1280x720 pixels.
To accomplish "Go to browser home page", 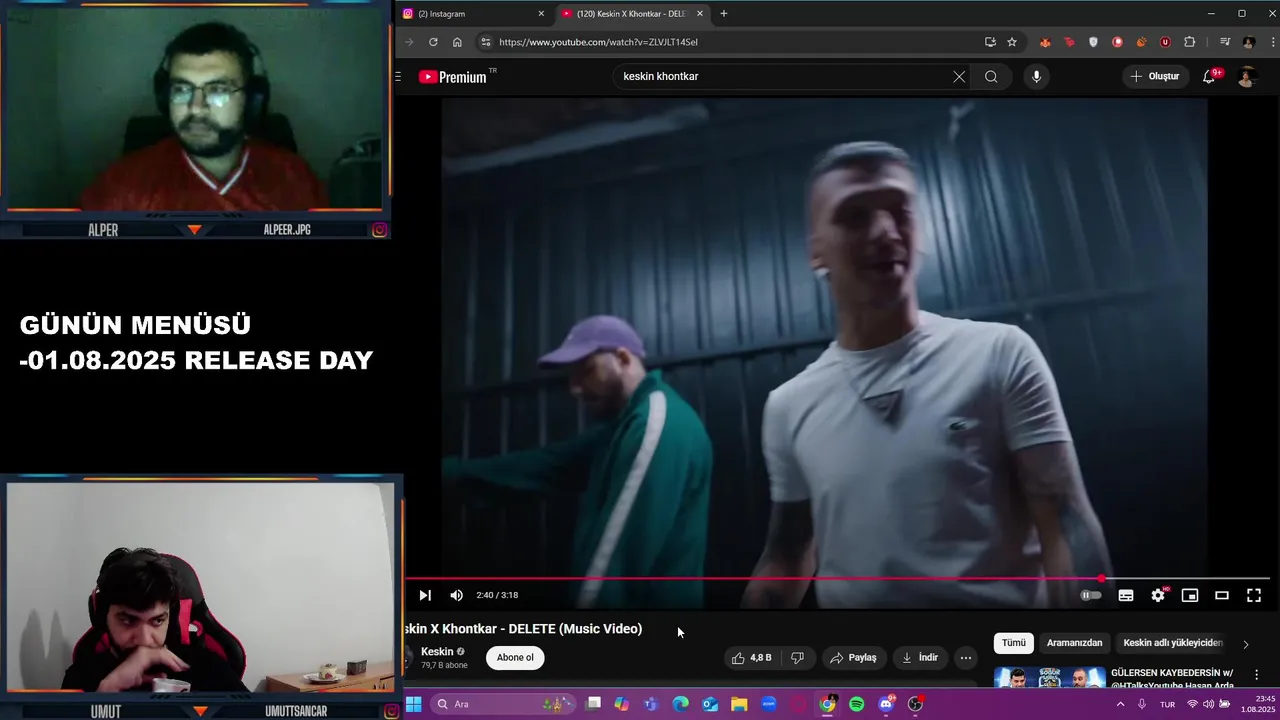I will click(x=457, y=42).
